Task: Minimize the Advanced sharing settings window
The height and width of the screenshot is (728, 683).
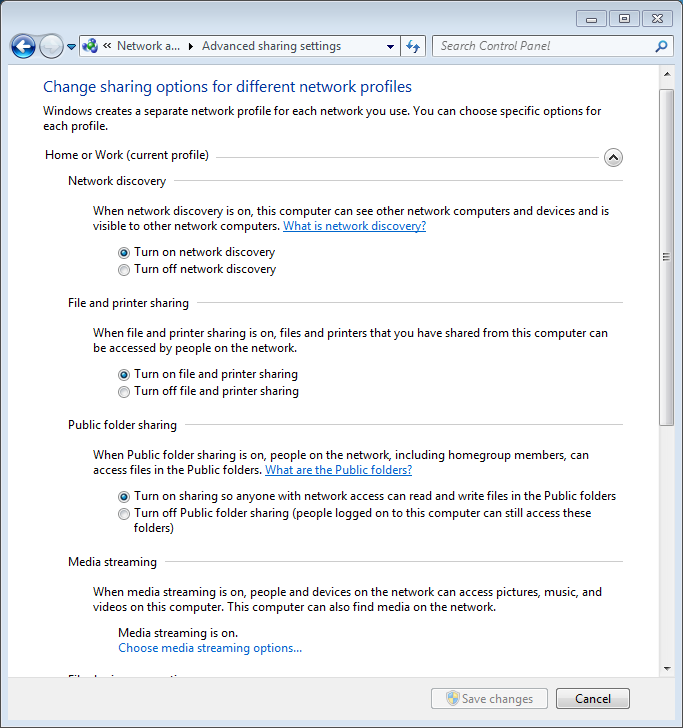Action: click(591, 19)
